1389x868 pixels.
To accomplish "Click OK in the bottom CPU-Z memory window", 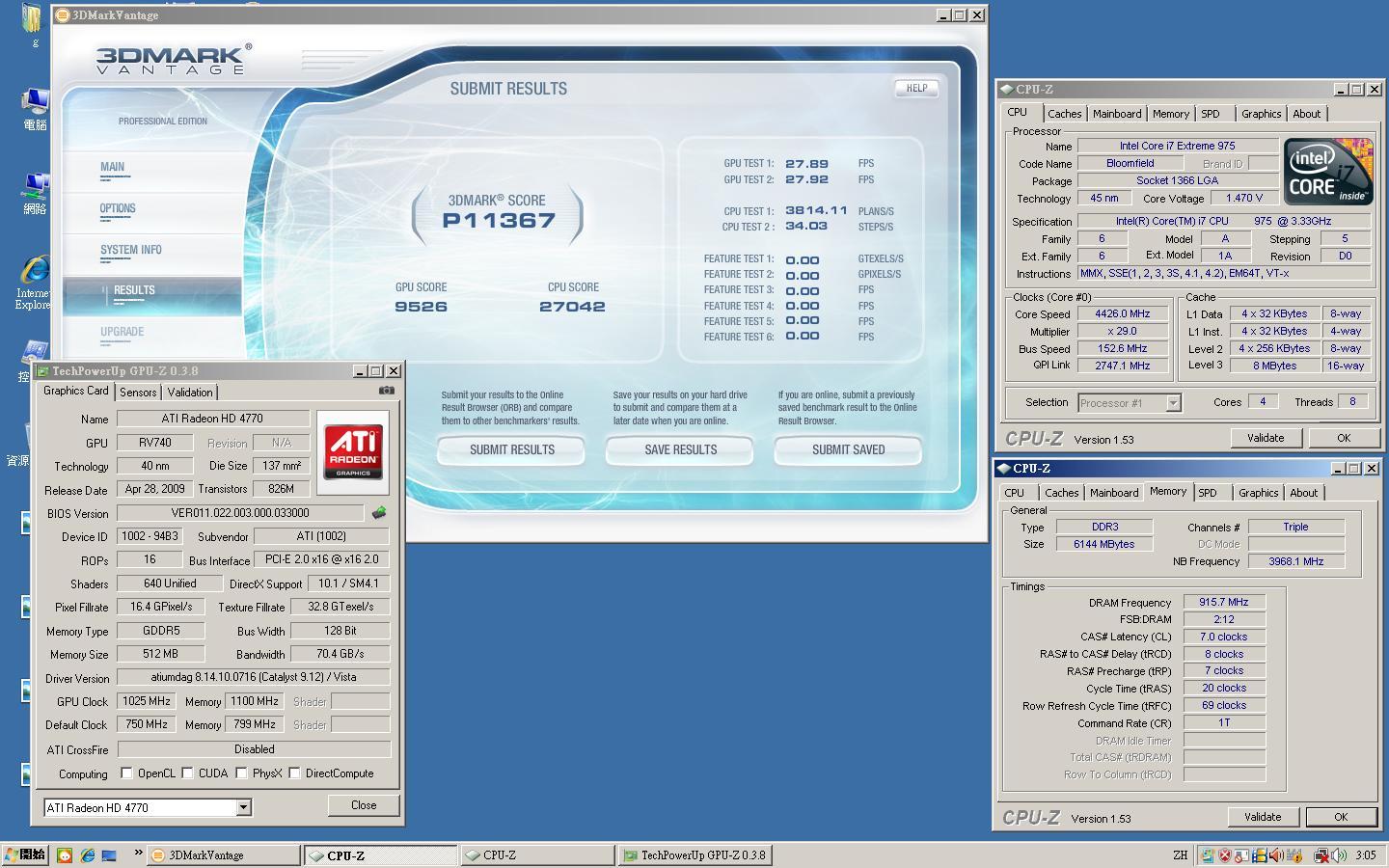I will point(1341,817).
